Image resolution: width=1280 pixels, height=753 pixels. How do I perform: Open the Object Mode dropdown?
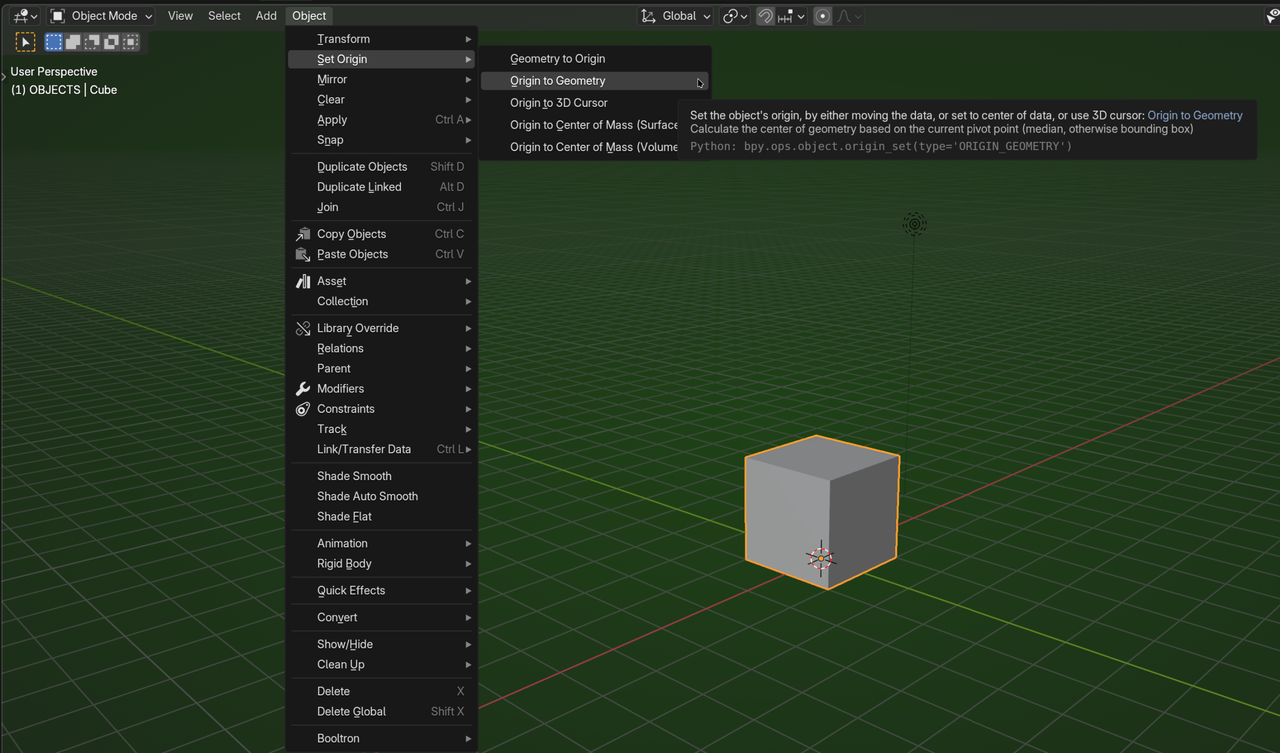click(x=102, y=16)
